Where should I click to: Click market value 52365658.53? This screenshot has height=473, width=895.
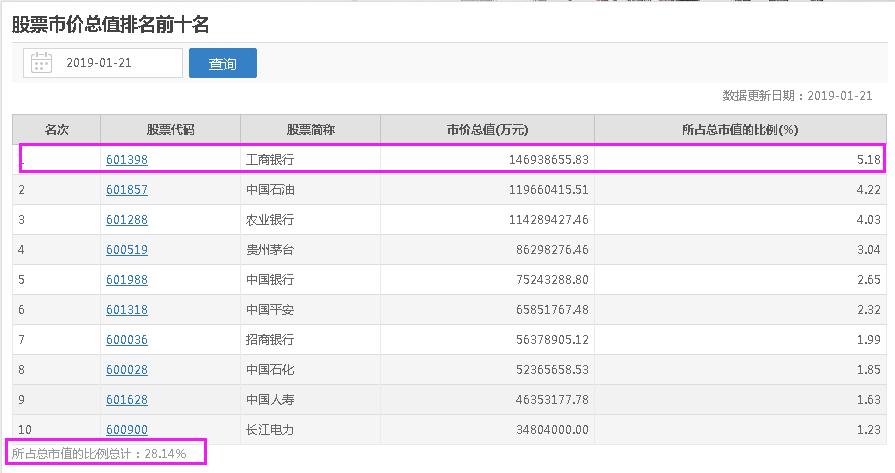click(552, 370)
